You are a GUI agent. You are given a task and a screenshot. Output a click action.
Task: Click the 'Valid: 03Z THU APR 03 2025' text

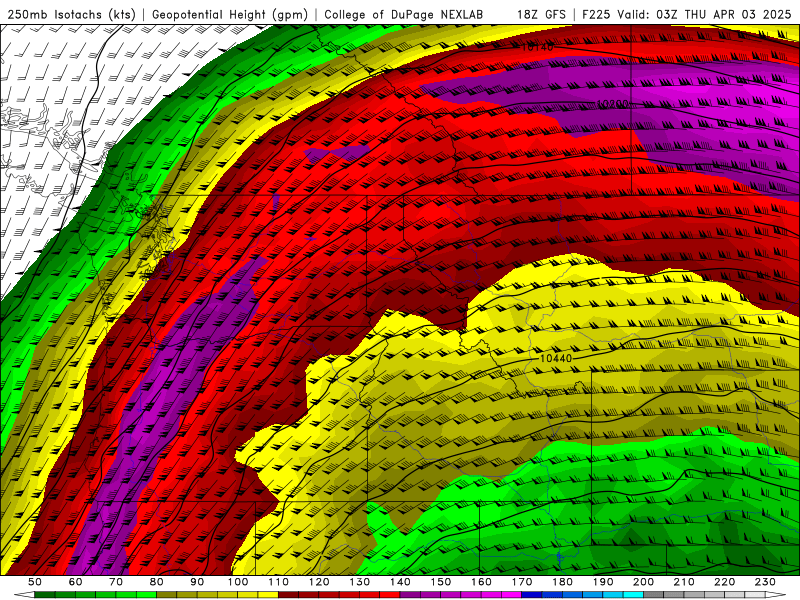(704, 15)
